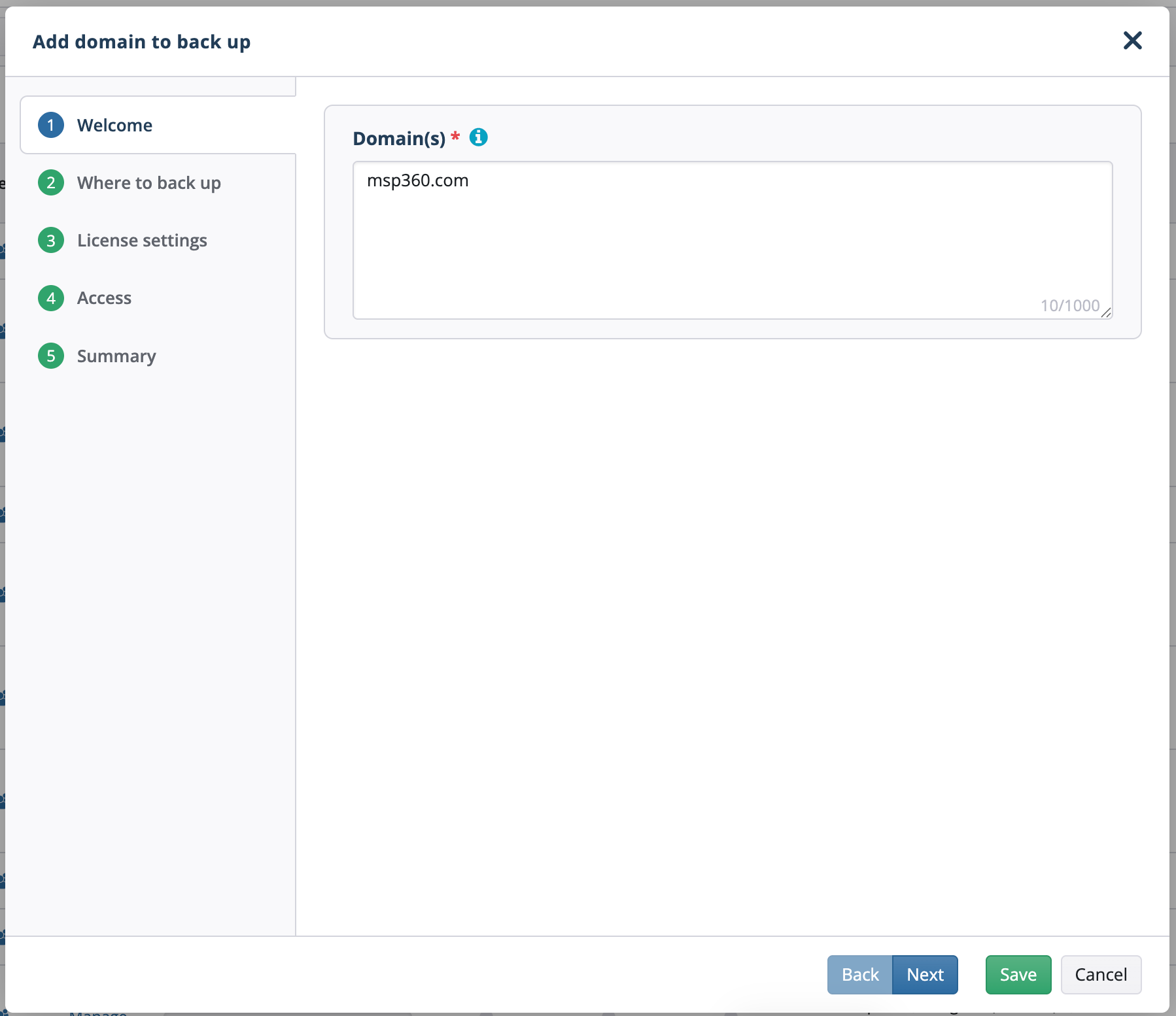Click step number 4 circle icon
The height and width of the screenshot is (1016, 1176).
pyautogui.click(x=51, y=298)
